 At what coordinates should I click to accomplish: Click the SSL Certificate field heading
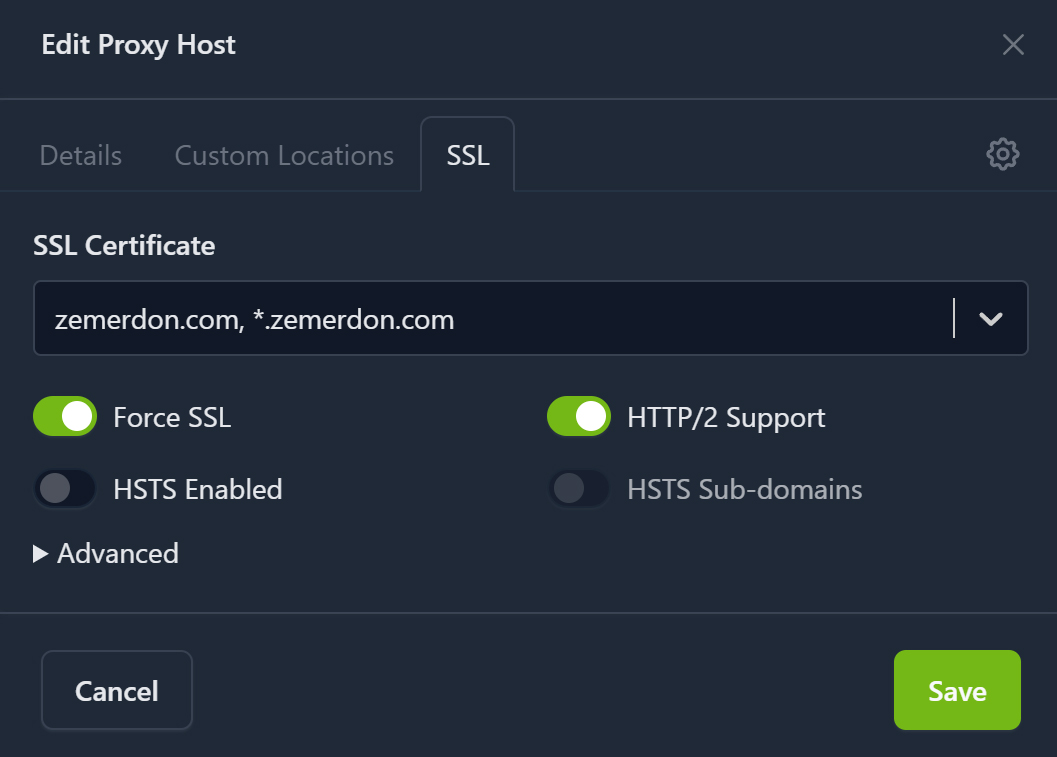pyautogui.click(x=124, y=246)
